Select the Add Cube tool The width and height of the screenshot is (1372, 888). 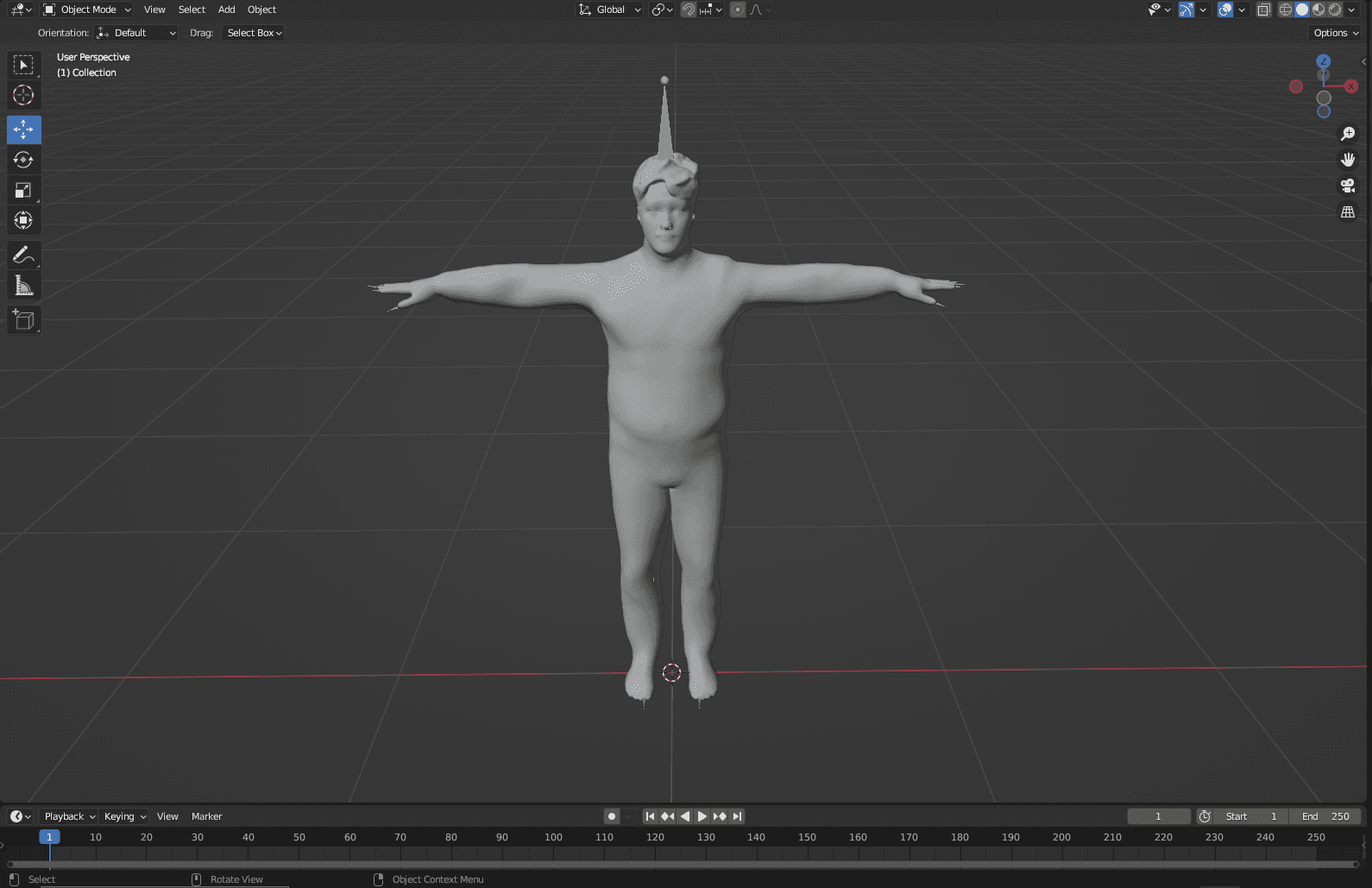click(23, 320)
